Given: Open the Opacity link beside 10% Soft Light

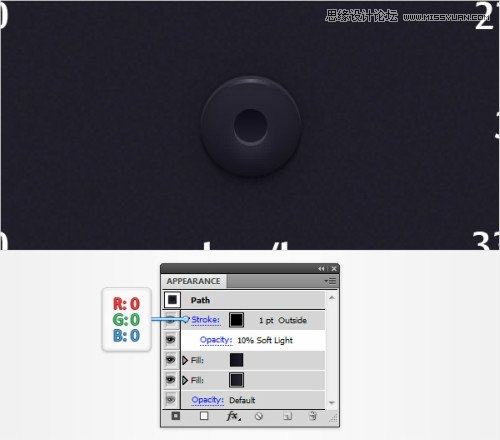Looking at the screenshot, I should click(x=216, y=340).
